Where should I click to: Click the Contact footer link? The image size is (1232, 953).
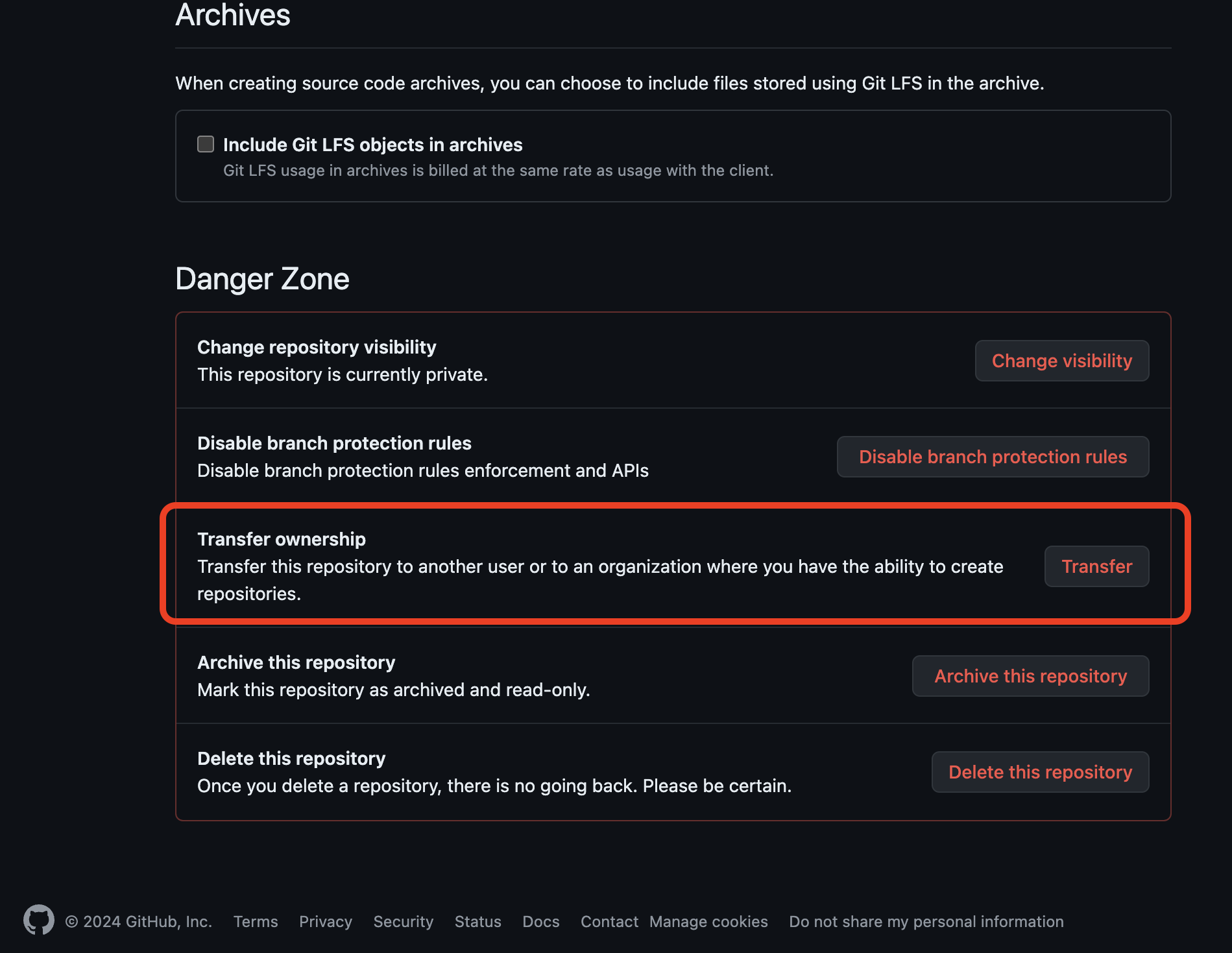coord(609,922)
